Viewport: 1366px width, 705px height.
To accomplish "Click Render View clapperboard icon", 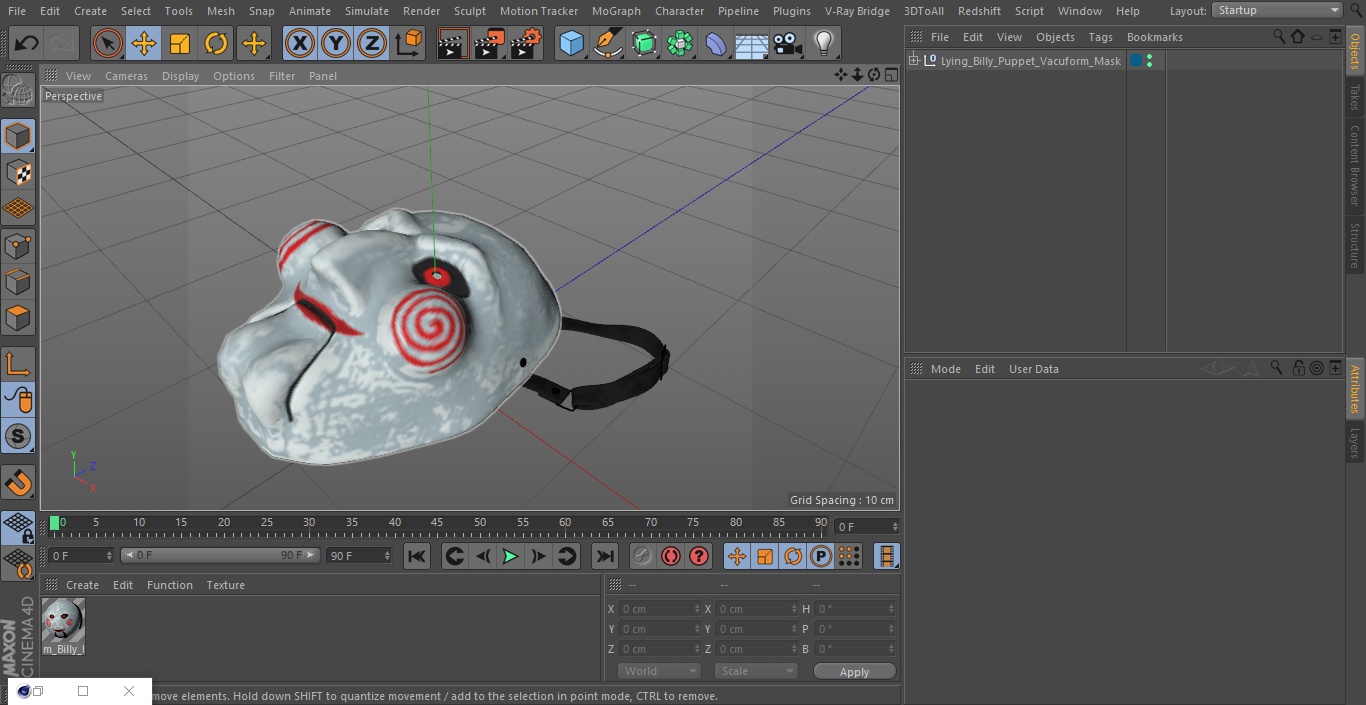I will click(453, 43).
